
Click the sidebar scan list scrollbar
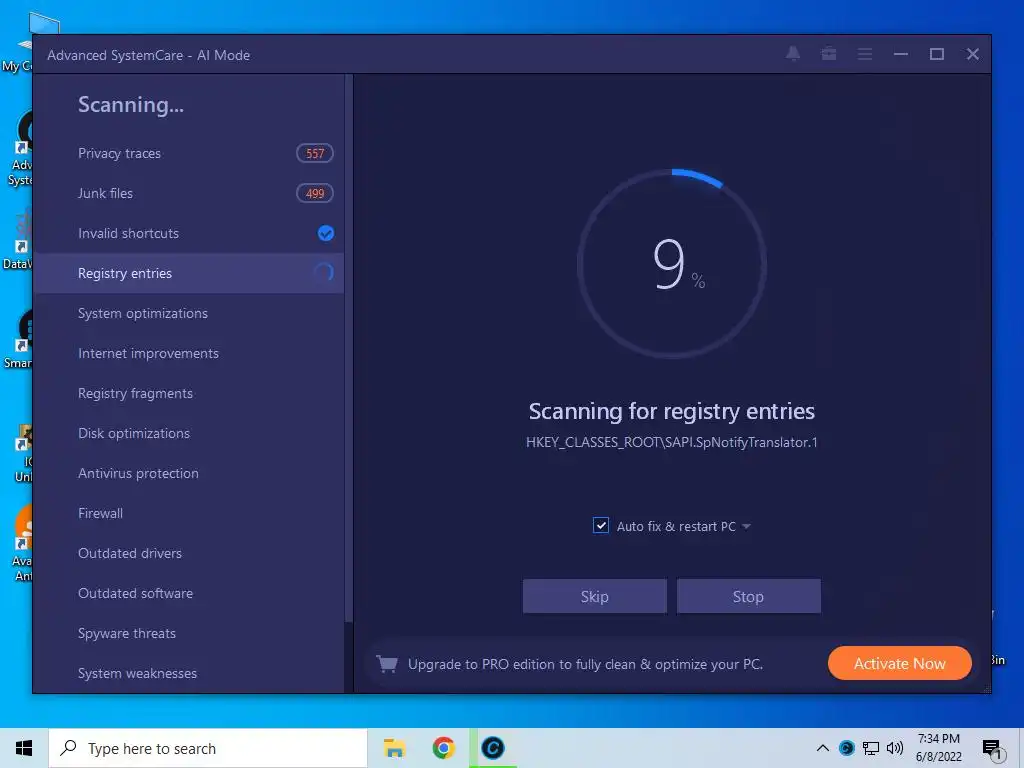click(x=349, y=347)
